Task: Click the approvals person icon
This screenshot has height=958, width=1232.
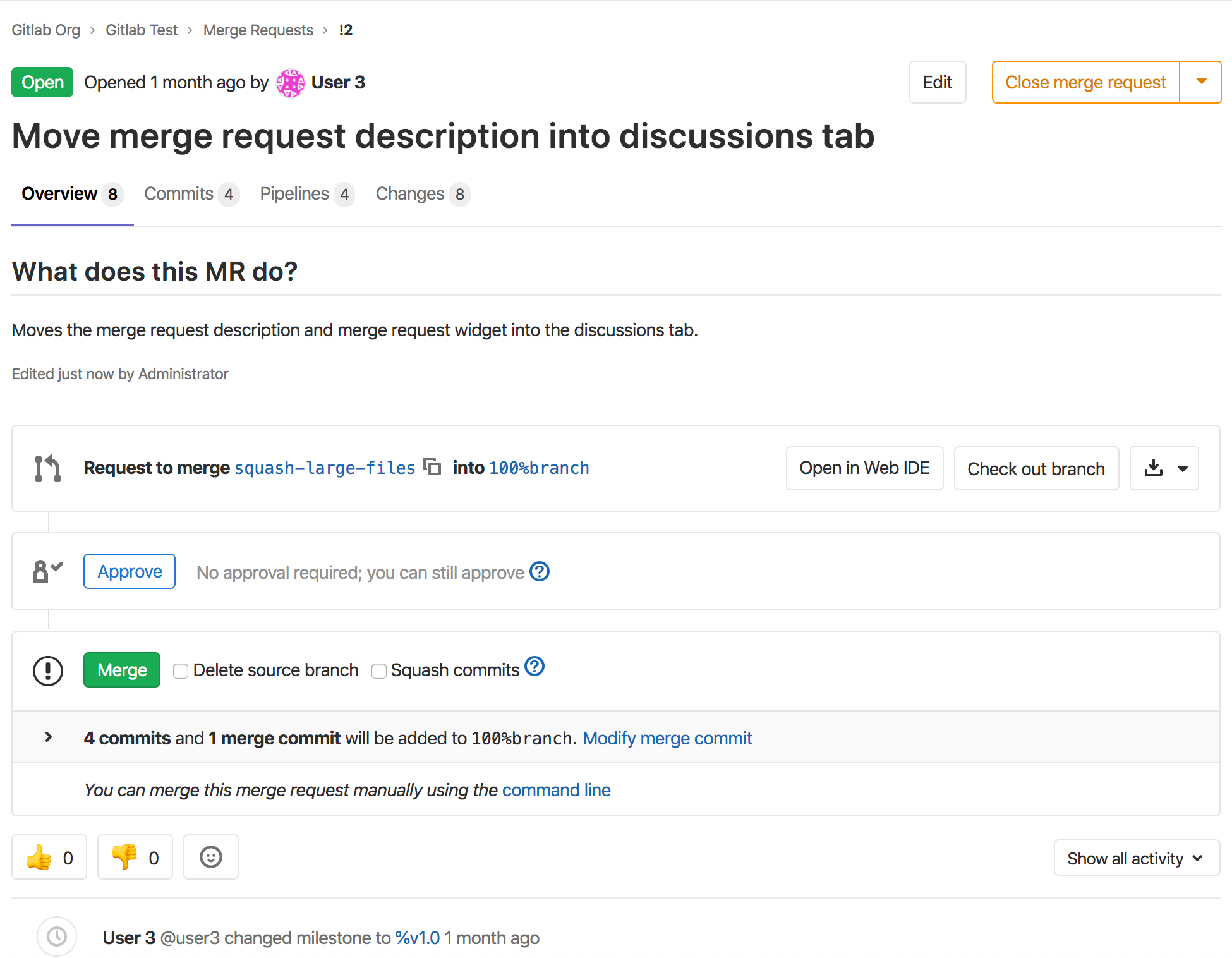Action: pos(48,571)
